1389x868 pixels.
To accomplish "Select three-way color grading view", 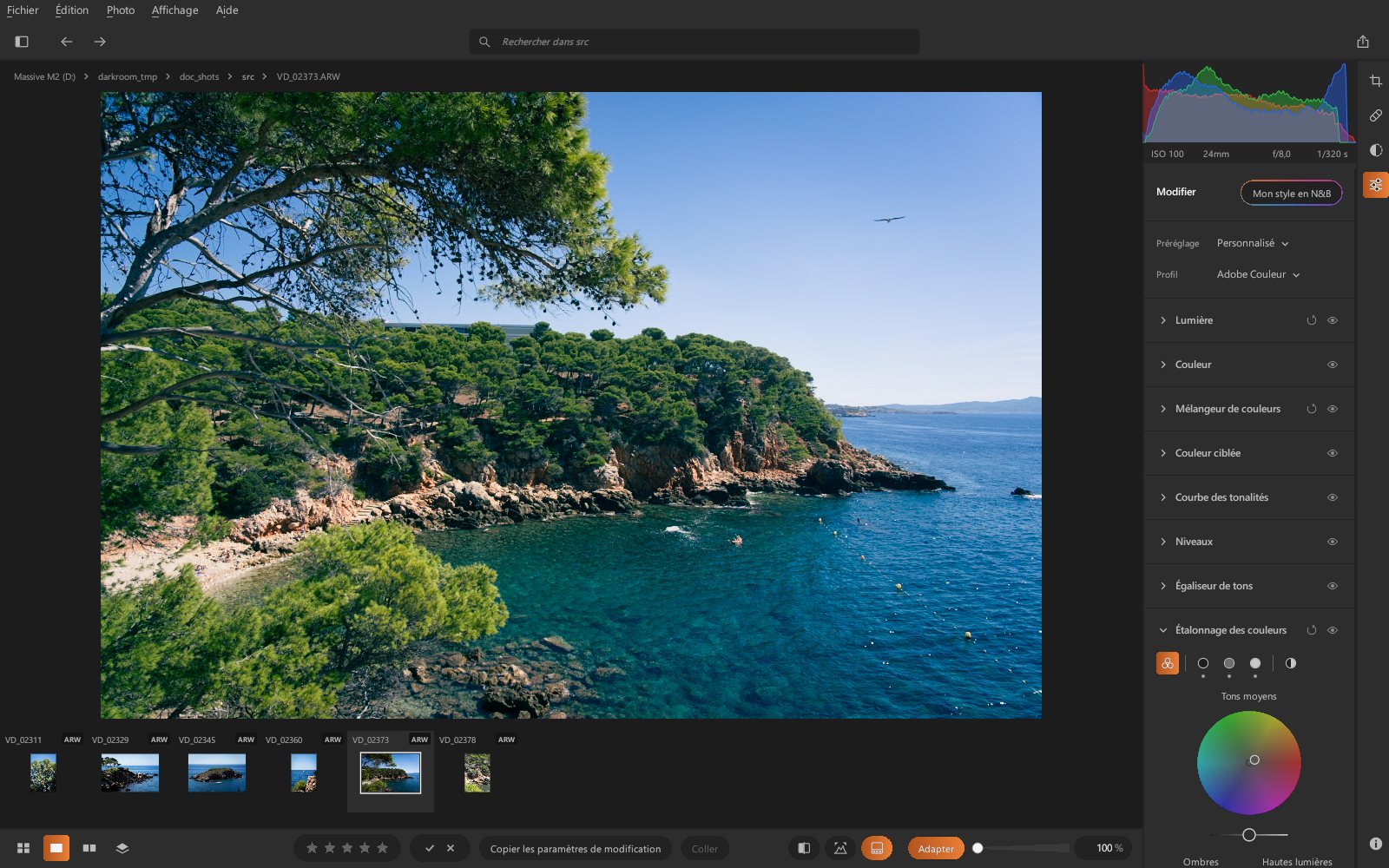I will (1168, 663).
